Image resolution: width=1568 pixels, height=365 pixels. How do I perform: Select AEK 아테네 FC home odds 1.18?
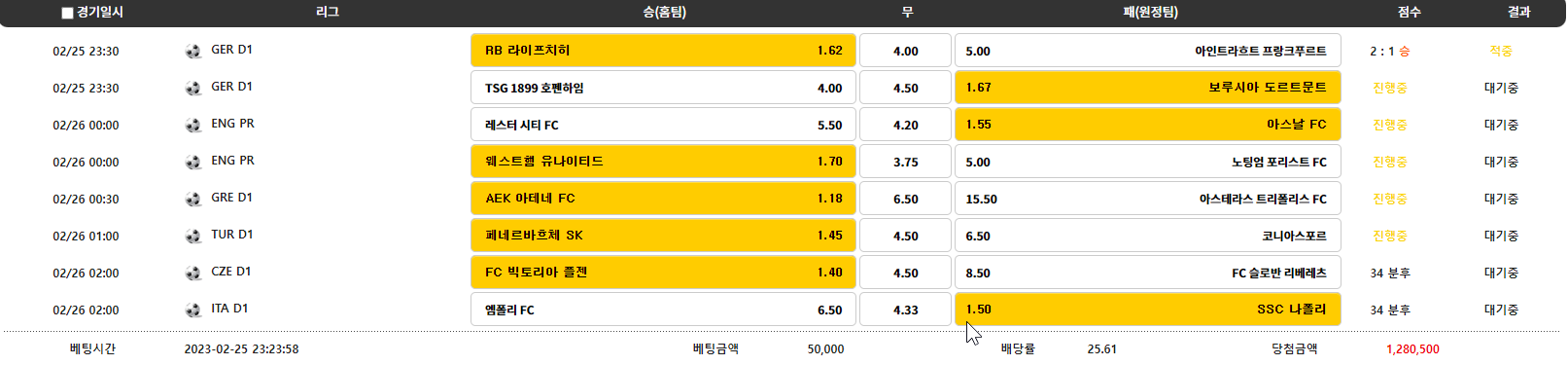point(663,199)
